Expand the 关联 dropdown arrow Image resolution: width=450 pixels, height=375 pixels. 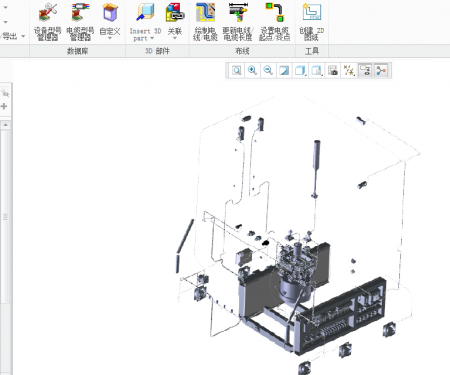[175, 38]
